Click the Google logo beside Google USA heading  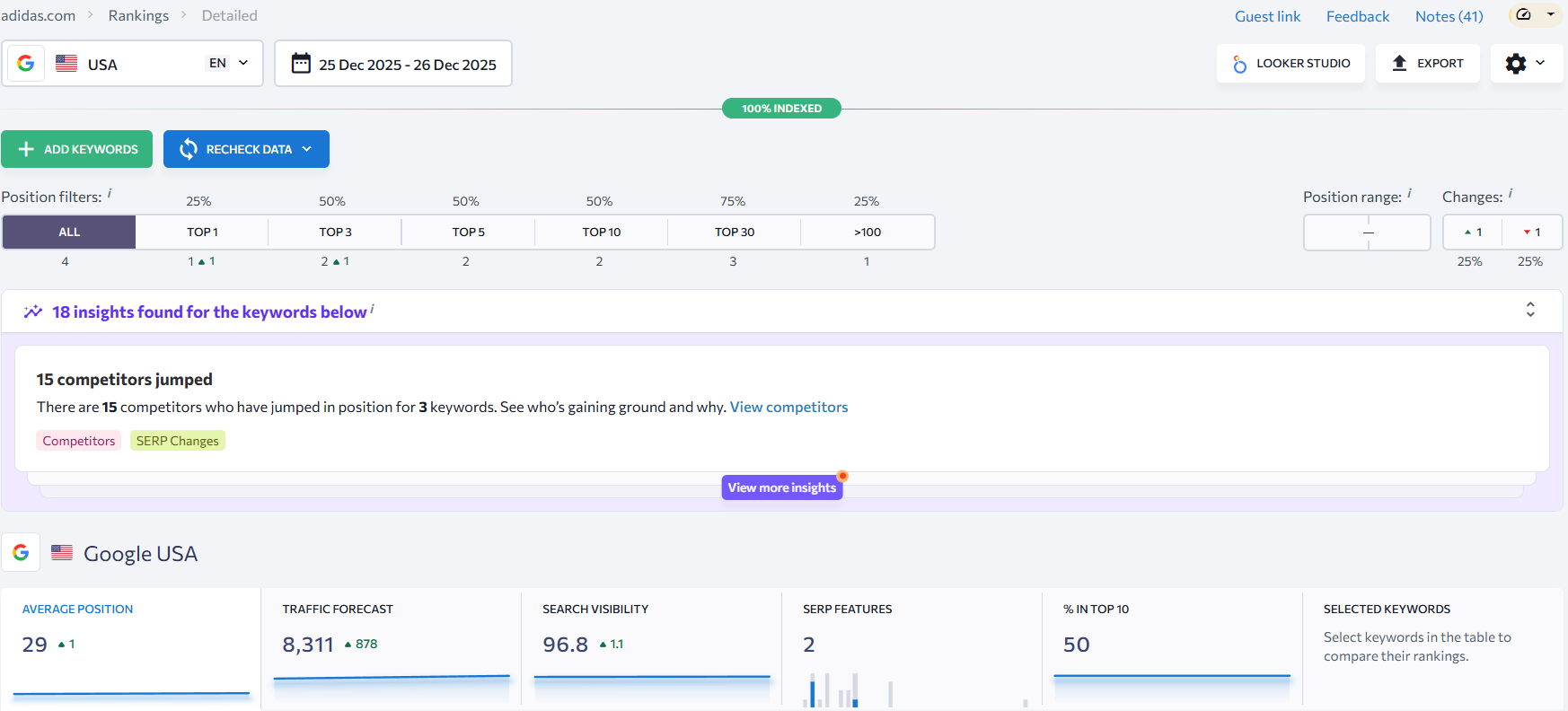pos(21,553)
